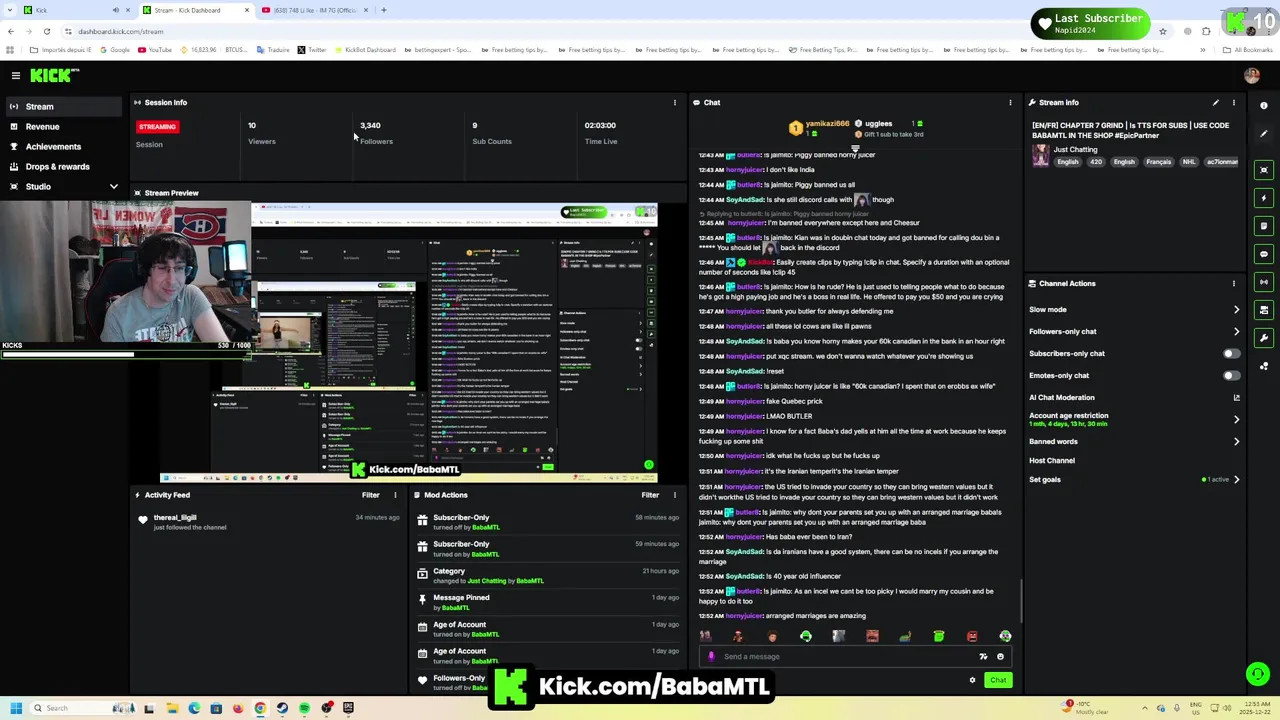Screen dimensions: 1280x720
Task: Select the lightning bolt widget icon in rail
Action: [1264, 198]
